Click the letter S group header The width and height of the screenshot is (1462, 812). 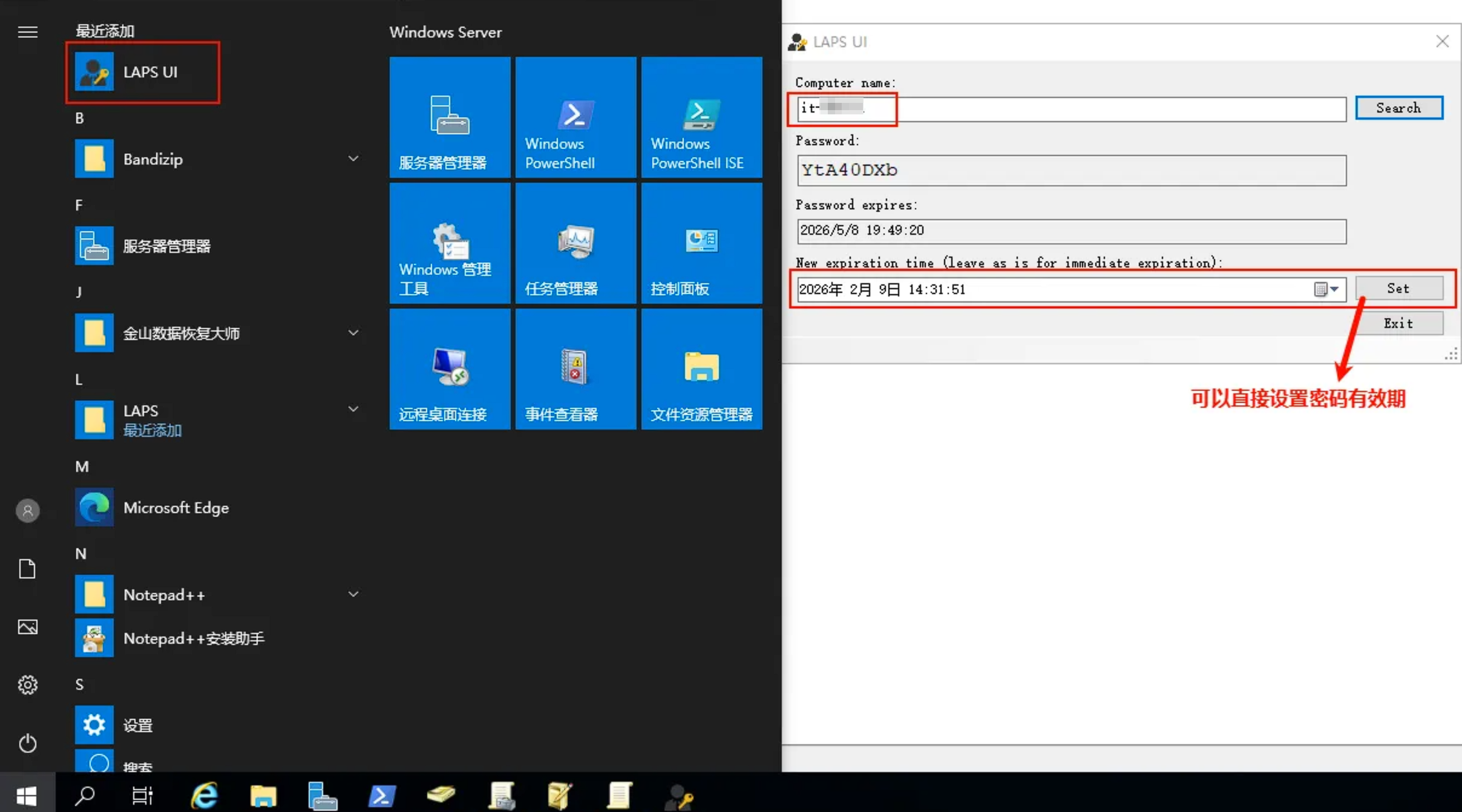point(79,684)
